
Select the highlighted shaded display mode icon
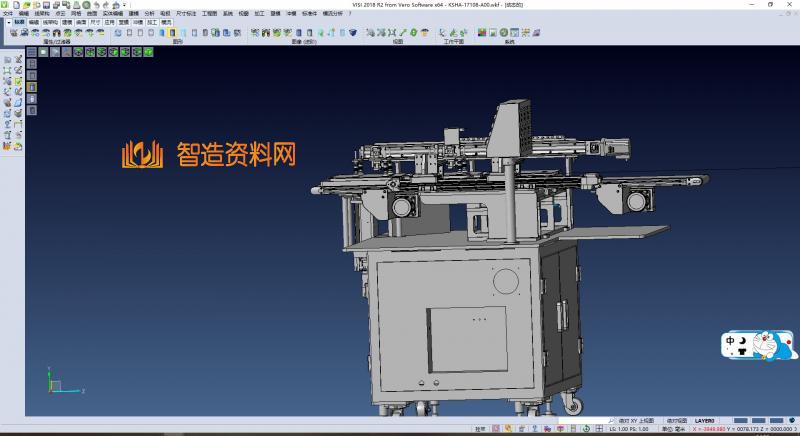coord(172,33)
